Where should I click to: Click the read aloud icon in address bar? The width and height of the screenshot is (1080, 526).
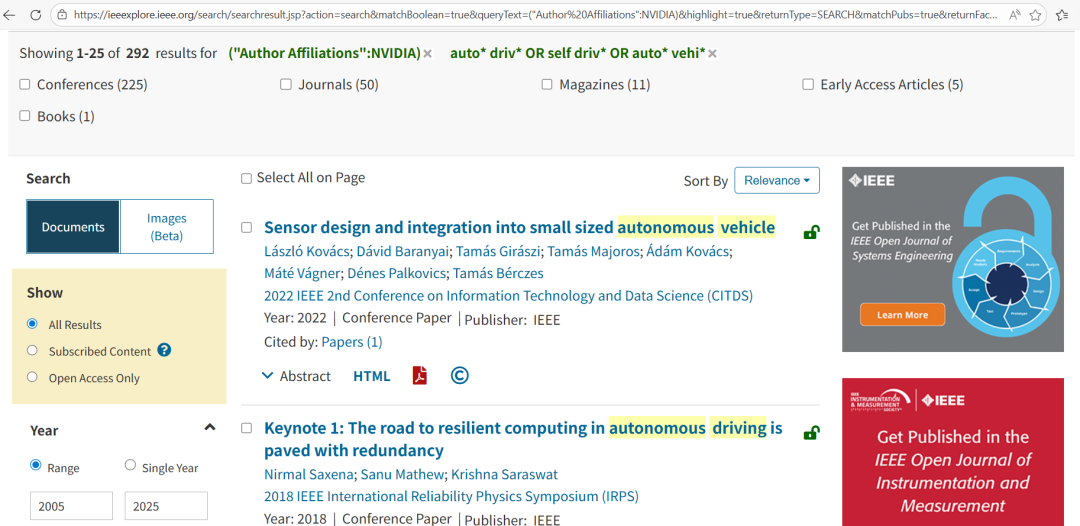(1014, 14)
